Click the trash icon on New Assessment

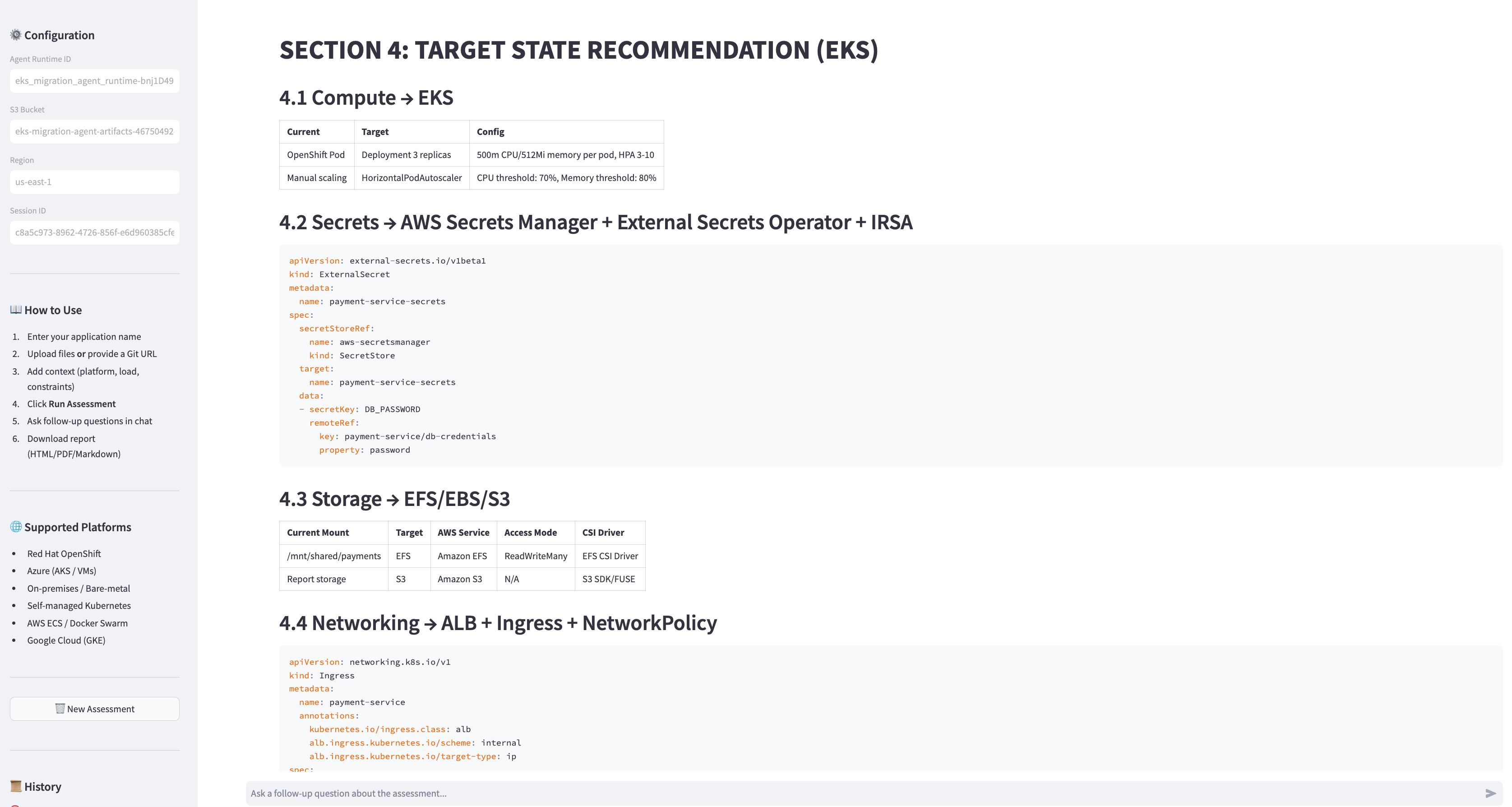click(x=60, y=708)
